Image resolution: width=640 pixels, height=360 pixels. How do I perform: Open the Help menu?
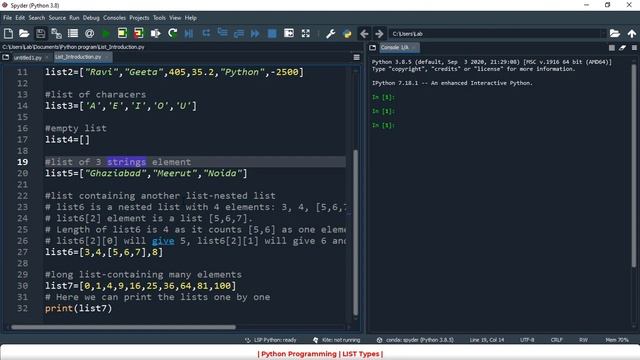[x=191, y=18]
